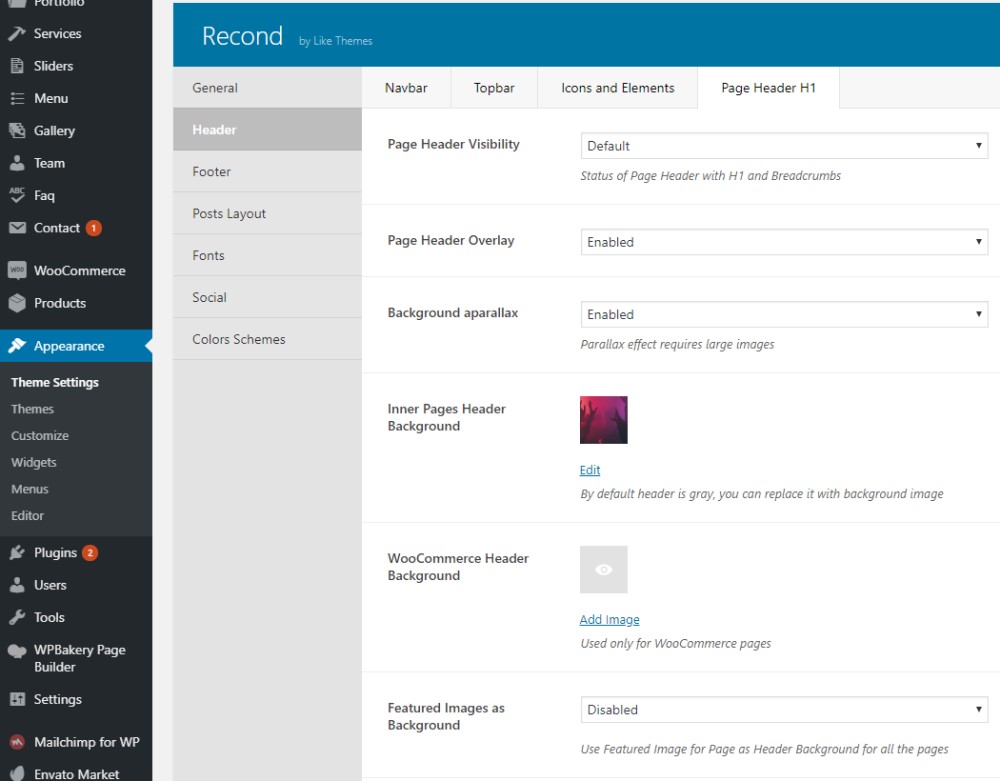The width and height of the screenshot is (1000, 781).
Task: Click the Add Image link
Action: click(x=609, y=620)
